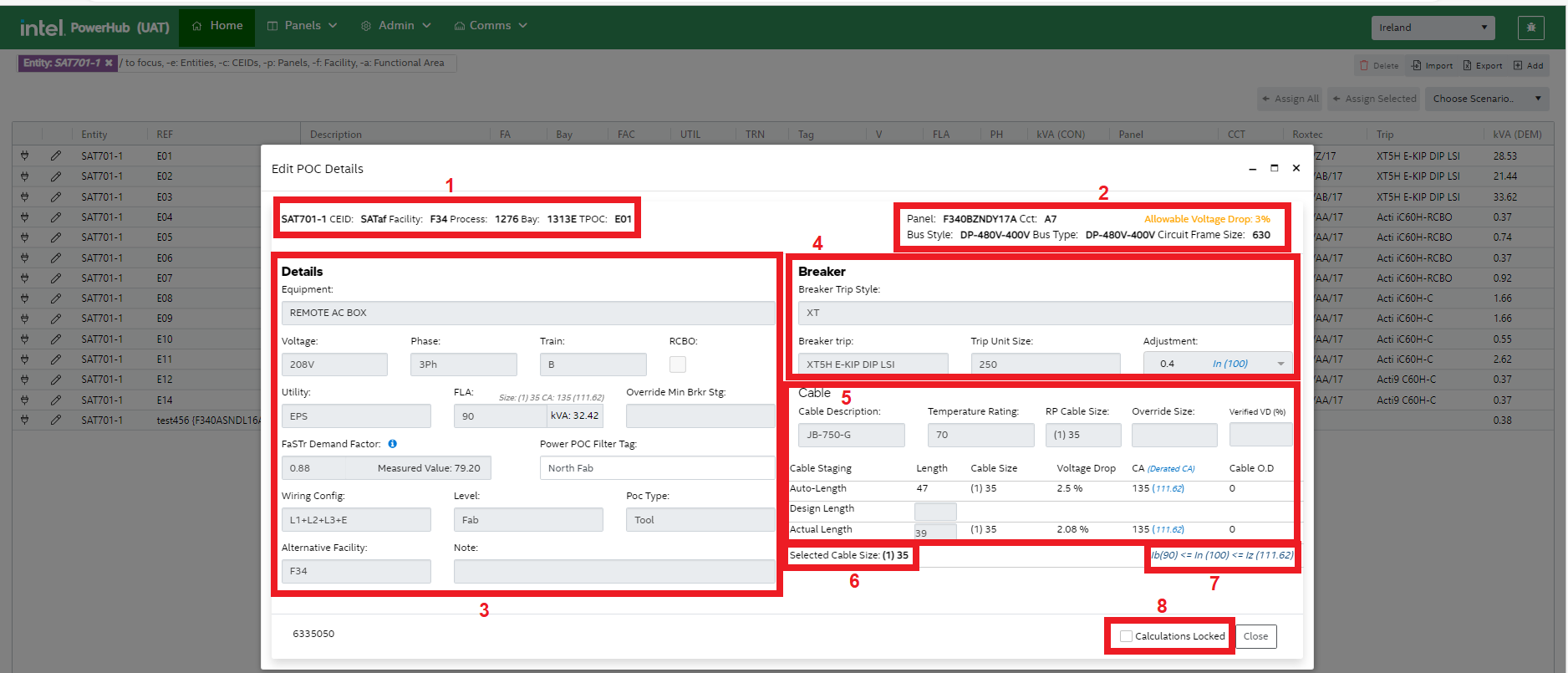Click the Export button

pos(1483,65)
